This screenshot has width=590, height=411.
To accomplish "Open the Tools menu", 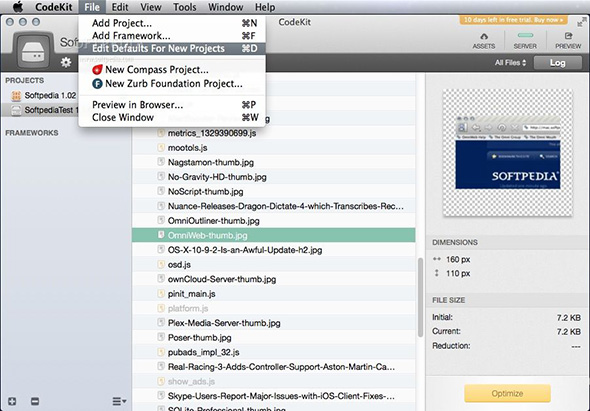I will point(184,7).
